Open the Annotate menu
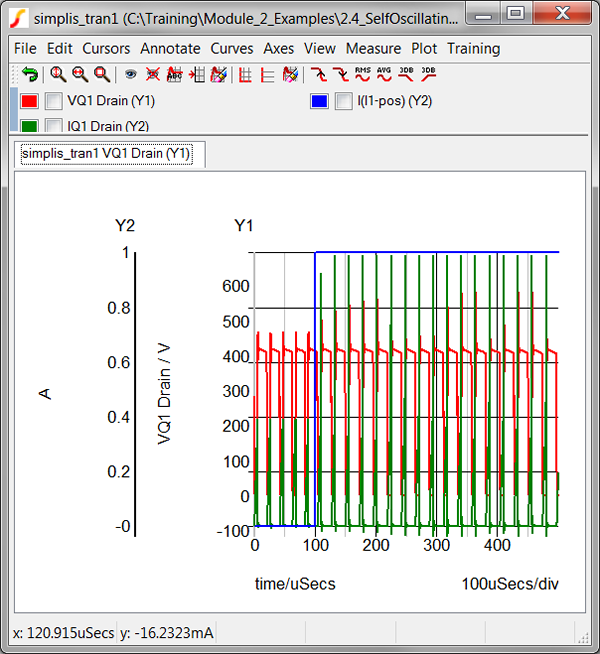This screenshot has width=600, height=654. 170,48
